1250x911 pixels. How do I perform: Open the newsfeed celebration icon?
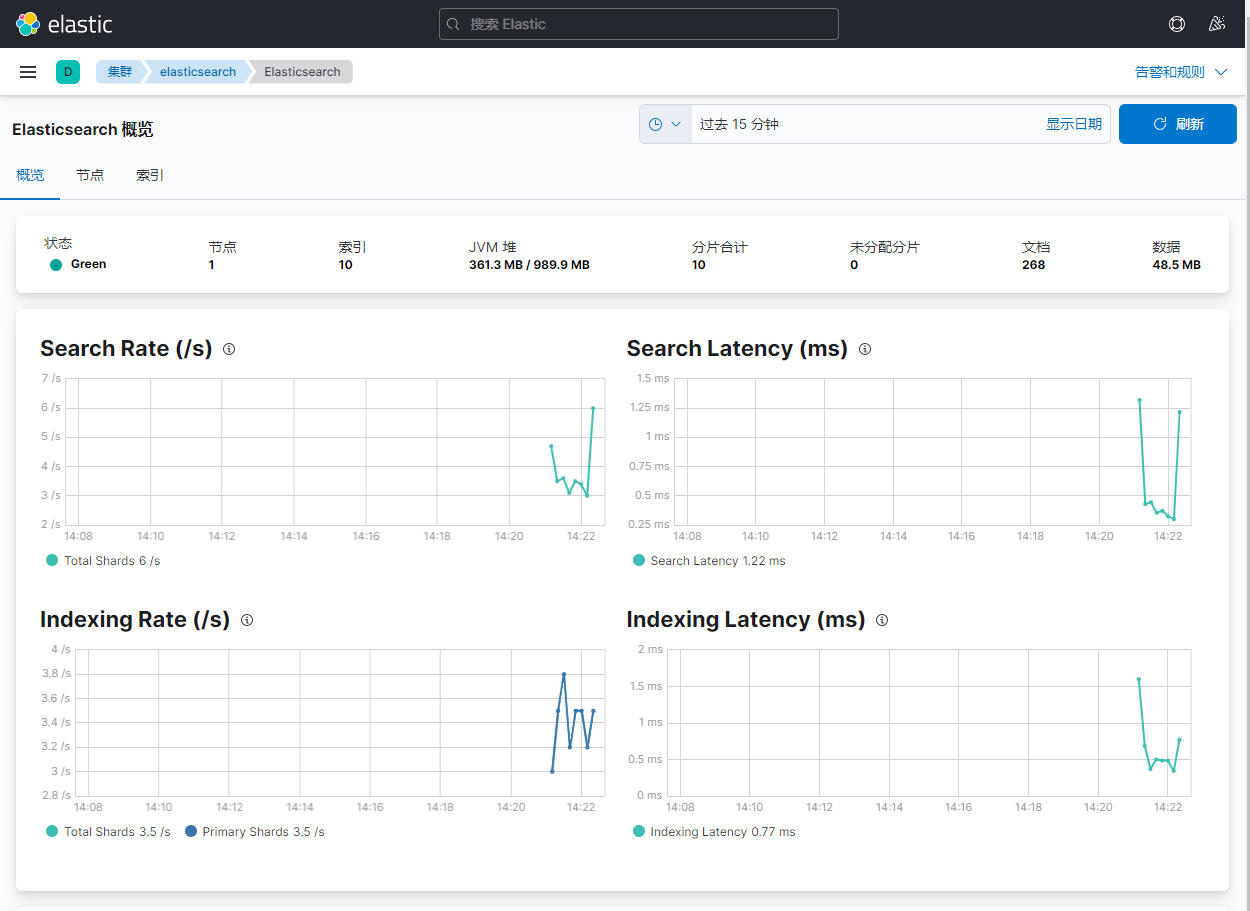click(1217, 24)
